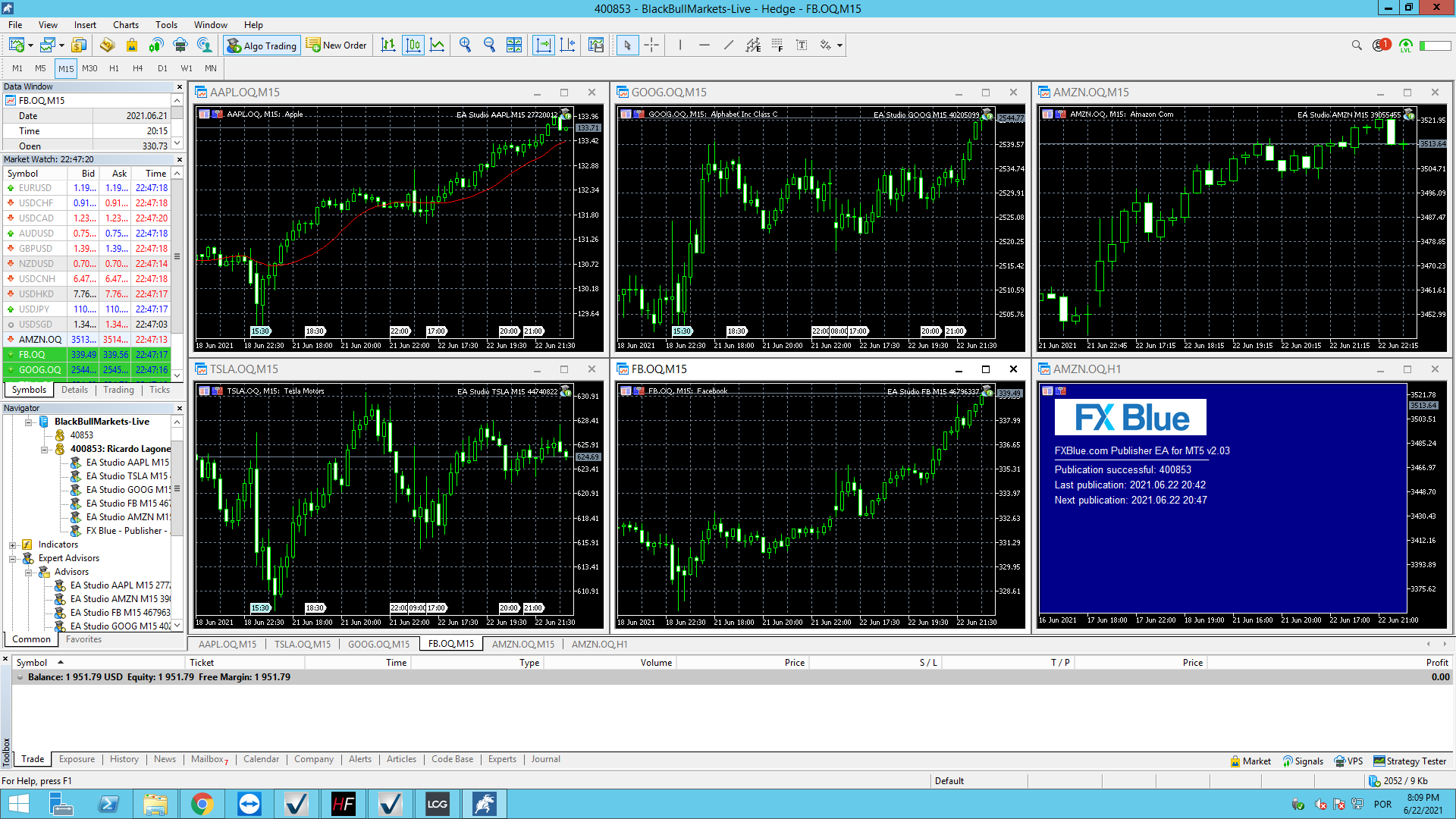Select the equidistant channel tool
Screen dimensions: 1456x819
click(x=753, y=45)
